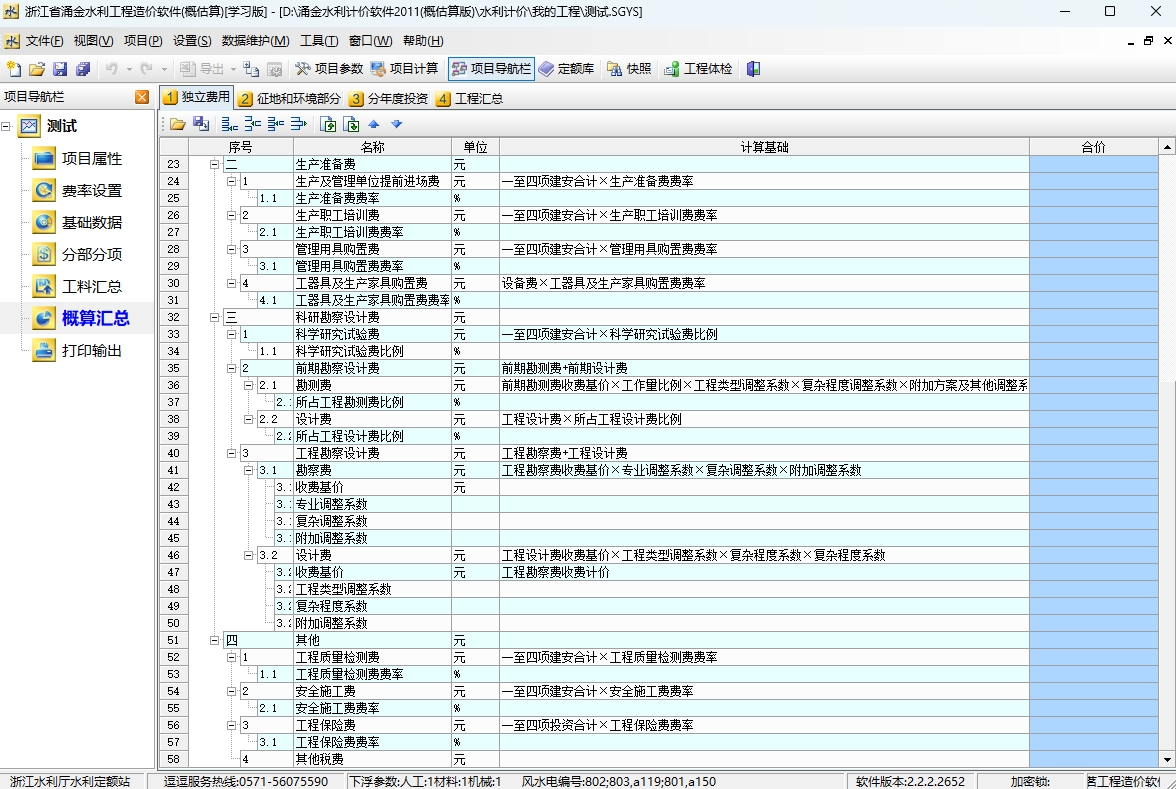Close the 项目导航栏 panel

click(142, 97)
